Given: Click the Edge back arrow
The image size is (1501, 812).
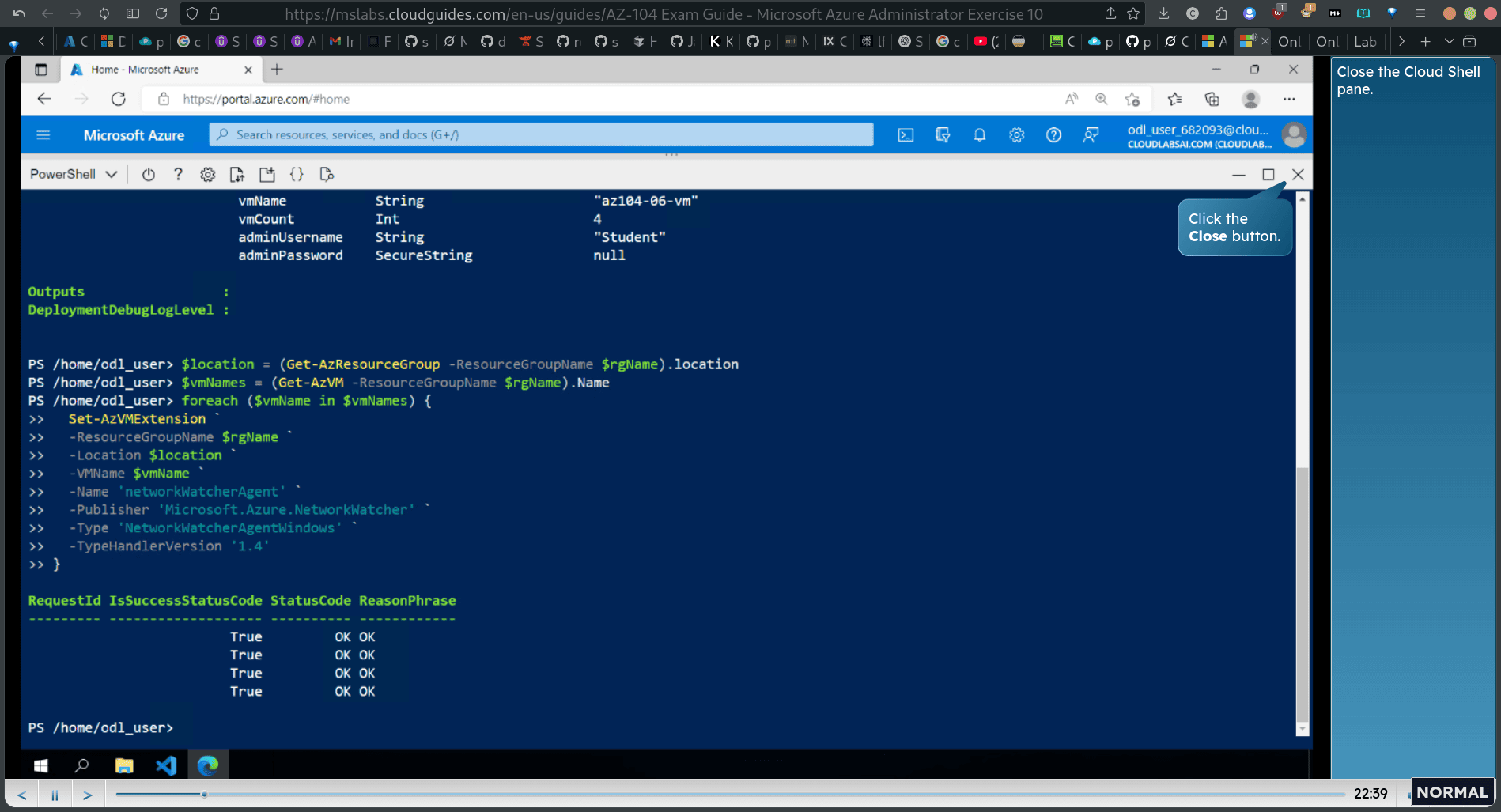Looking at the screenshot, I should (x=44, y=99).
